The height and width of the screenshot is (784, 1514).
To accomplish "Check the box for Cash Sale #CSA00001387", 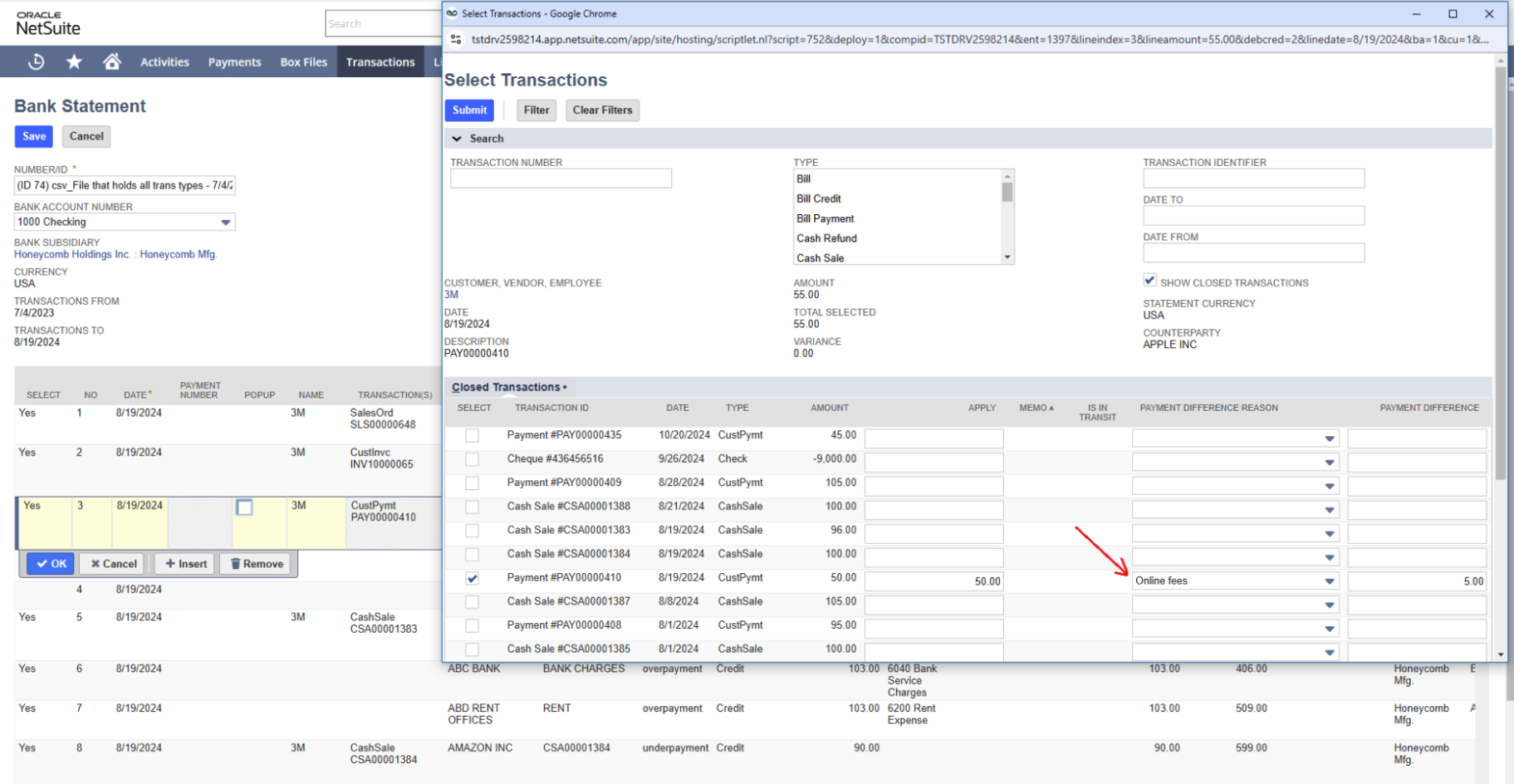I will click(472, 602).
